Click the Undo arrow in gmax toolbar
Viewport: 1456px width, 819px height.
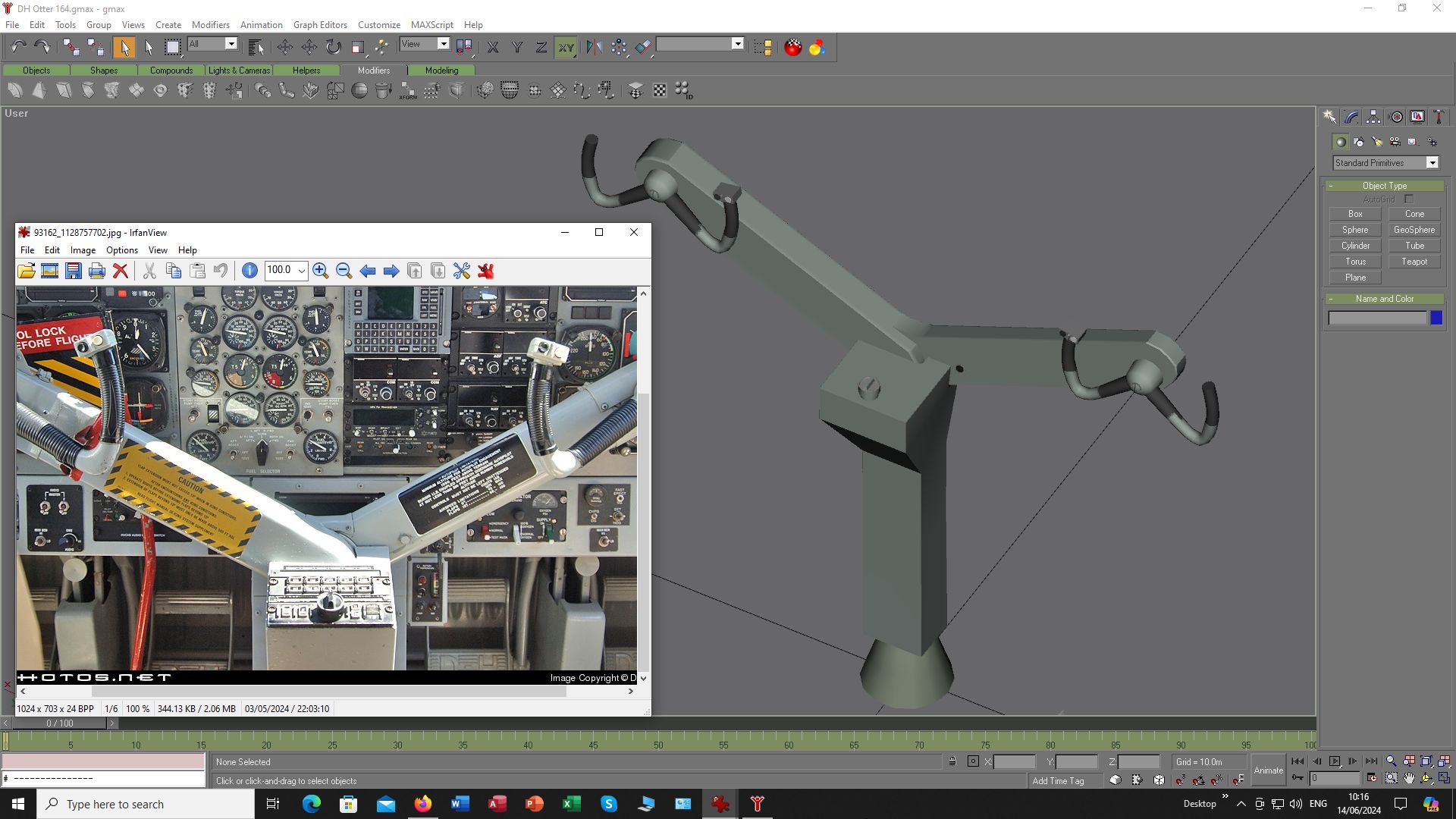(18, 47)
